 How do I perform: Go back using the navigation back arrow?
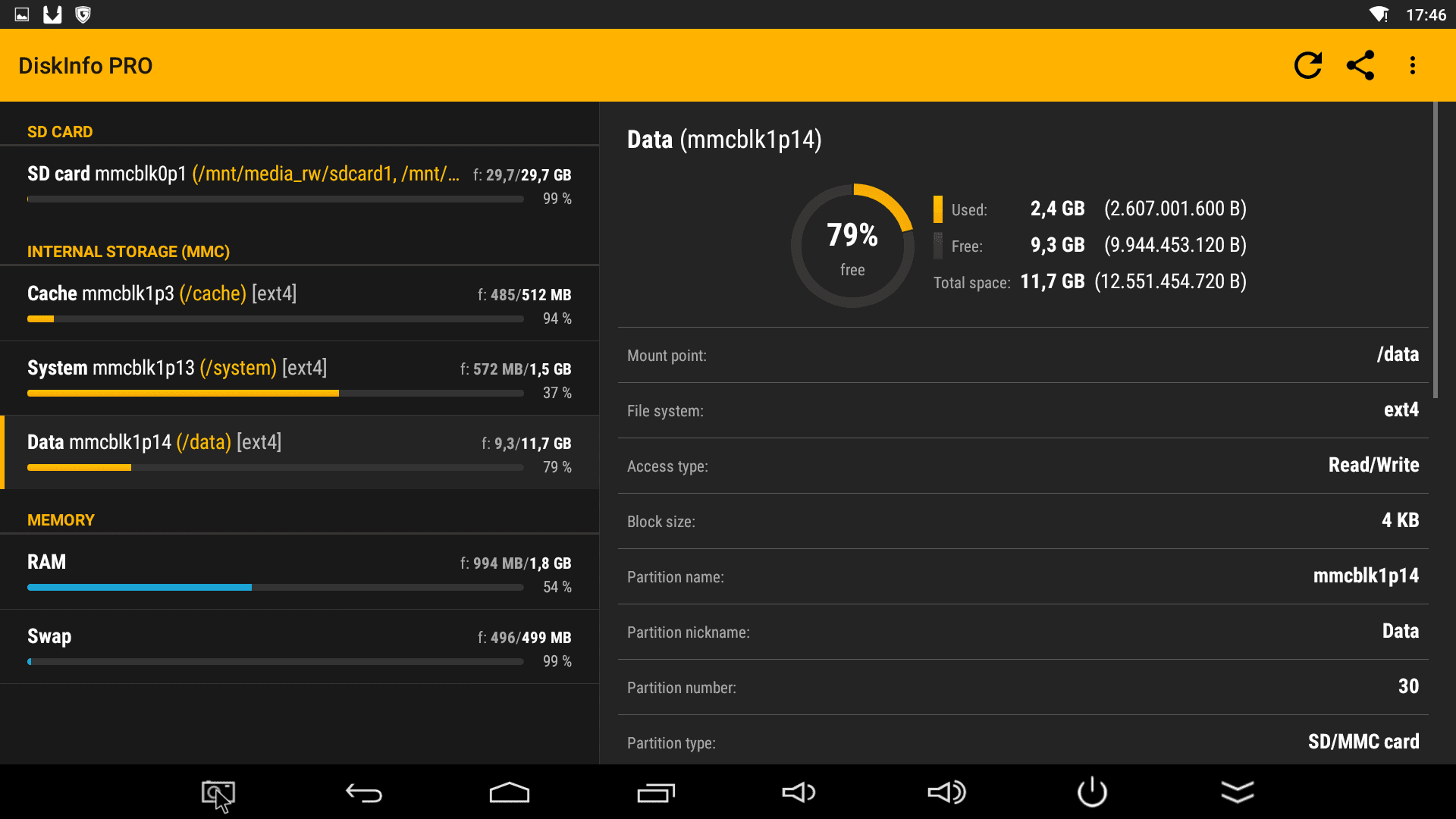(x=364, y=793)
